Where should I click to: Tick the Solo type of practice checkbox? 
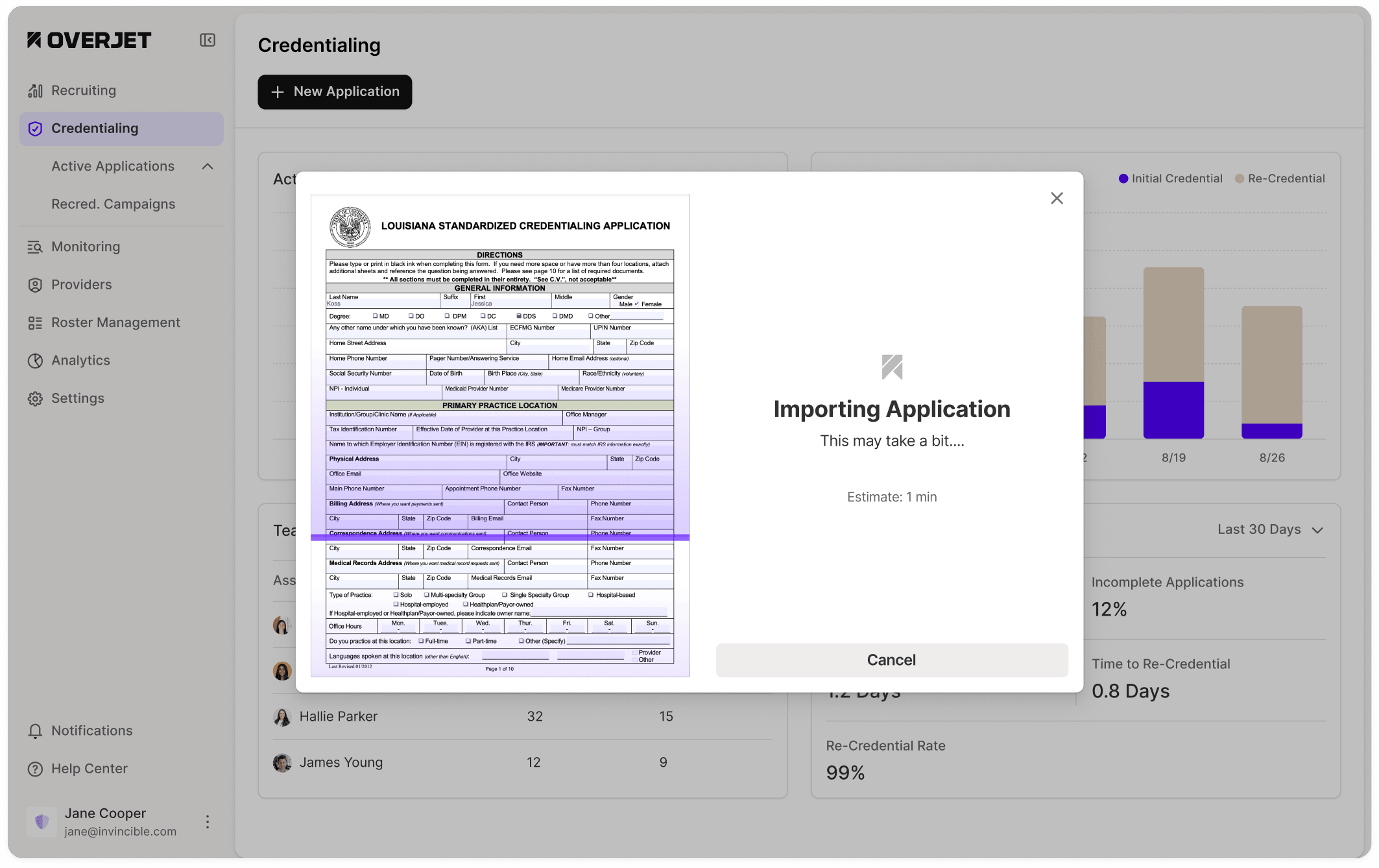[396, 595]
